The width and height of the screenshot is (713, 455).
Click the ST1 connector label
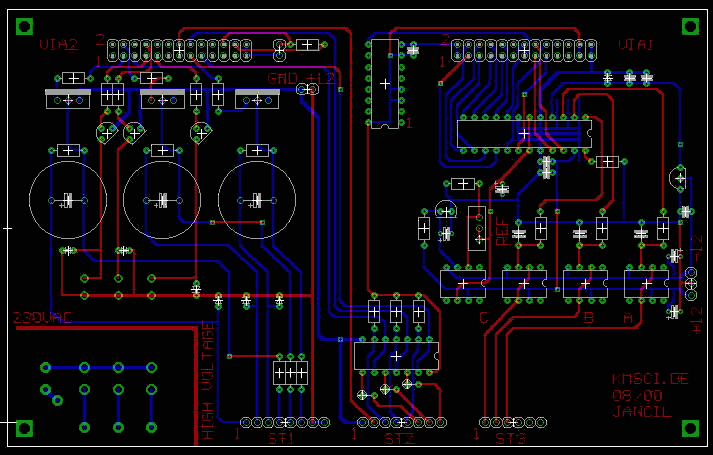(x=281, y=439)
